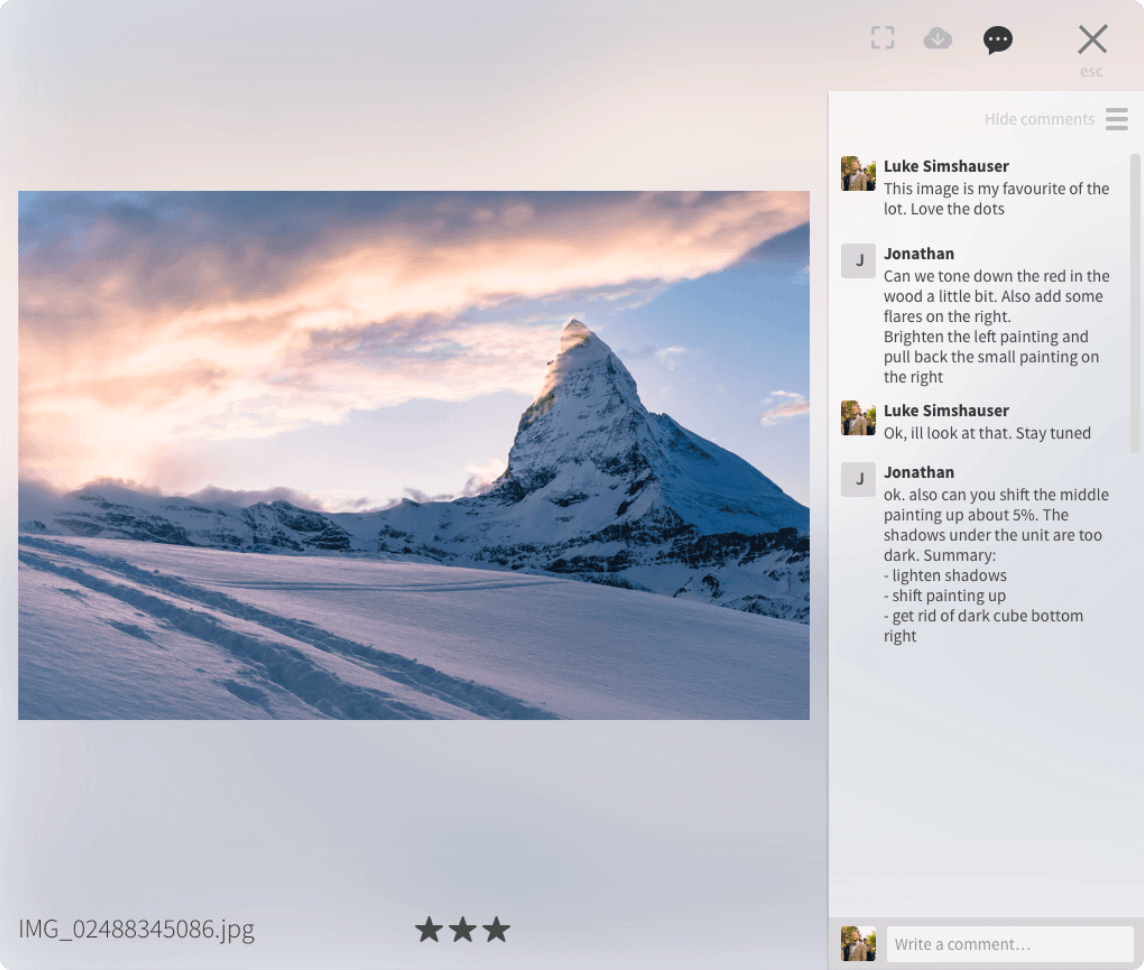Viewport: 1144px width, 970px height.
Task: Toggle comments with the speech bubble icon
Action: tap(997, 40)
